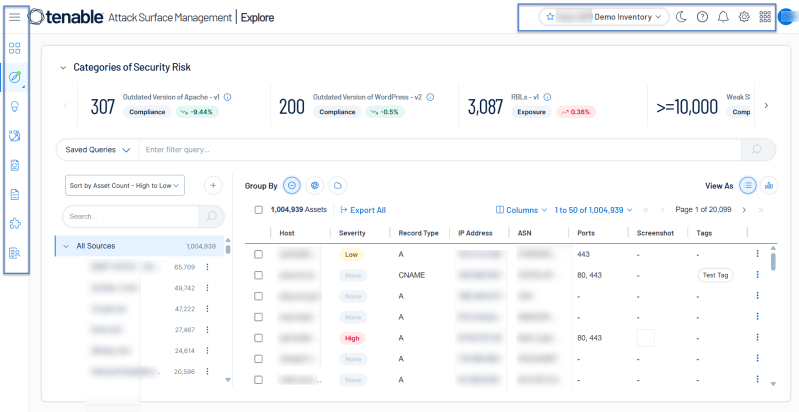Viewport: 799px width, 412px height.
Task: Go to next page of assets
Action: point(744,210)
